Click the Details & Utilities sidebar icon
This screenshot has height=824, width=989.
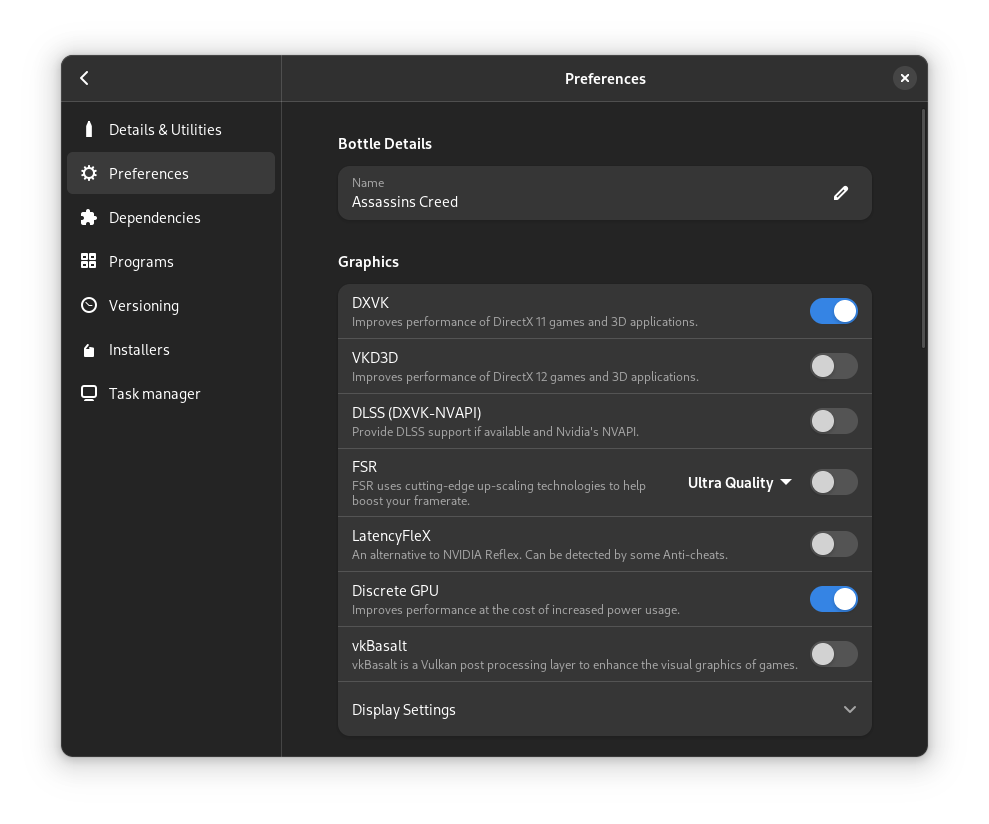coord(89,129)
